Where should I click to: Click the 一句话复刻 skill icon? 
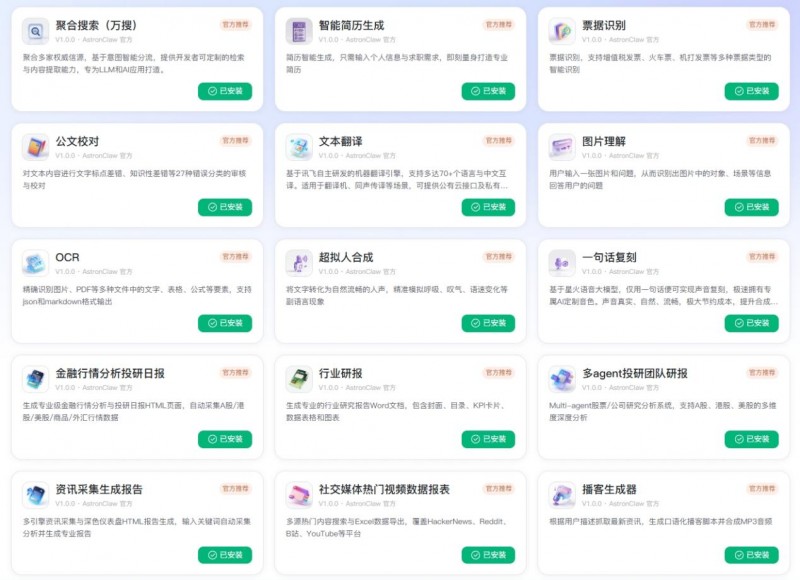pos(562,263)
